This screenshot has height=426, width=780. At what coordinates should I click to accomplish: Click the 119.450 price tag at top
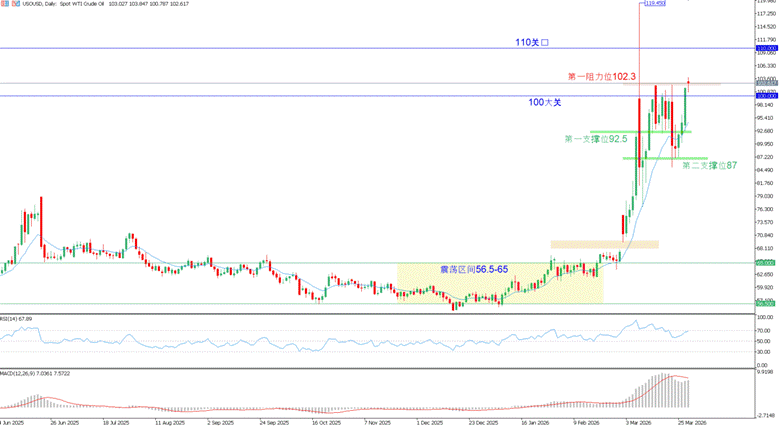pos(655,3)
